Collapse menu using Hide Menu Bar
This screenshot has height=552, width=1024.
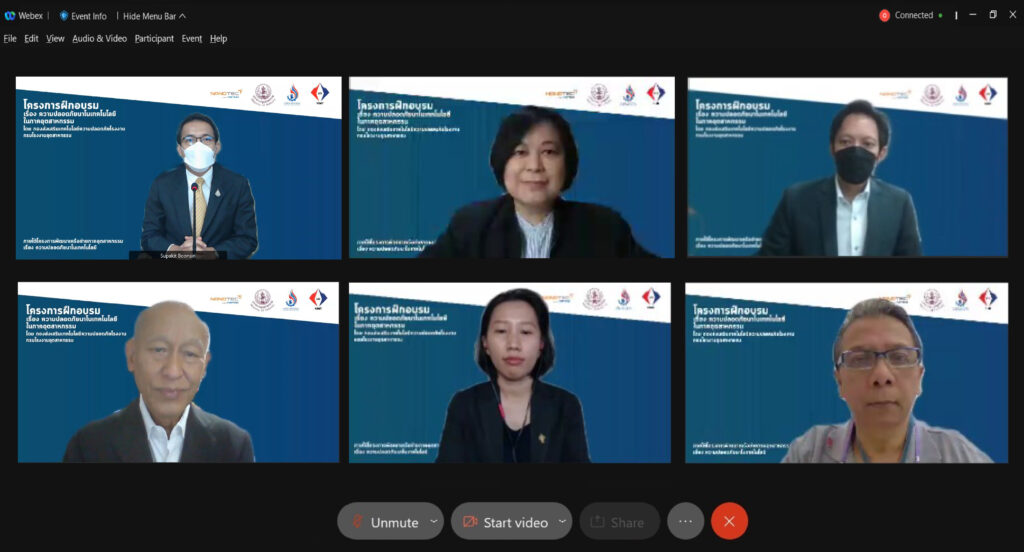coord(154,16)
